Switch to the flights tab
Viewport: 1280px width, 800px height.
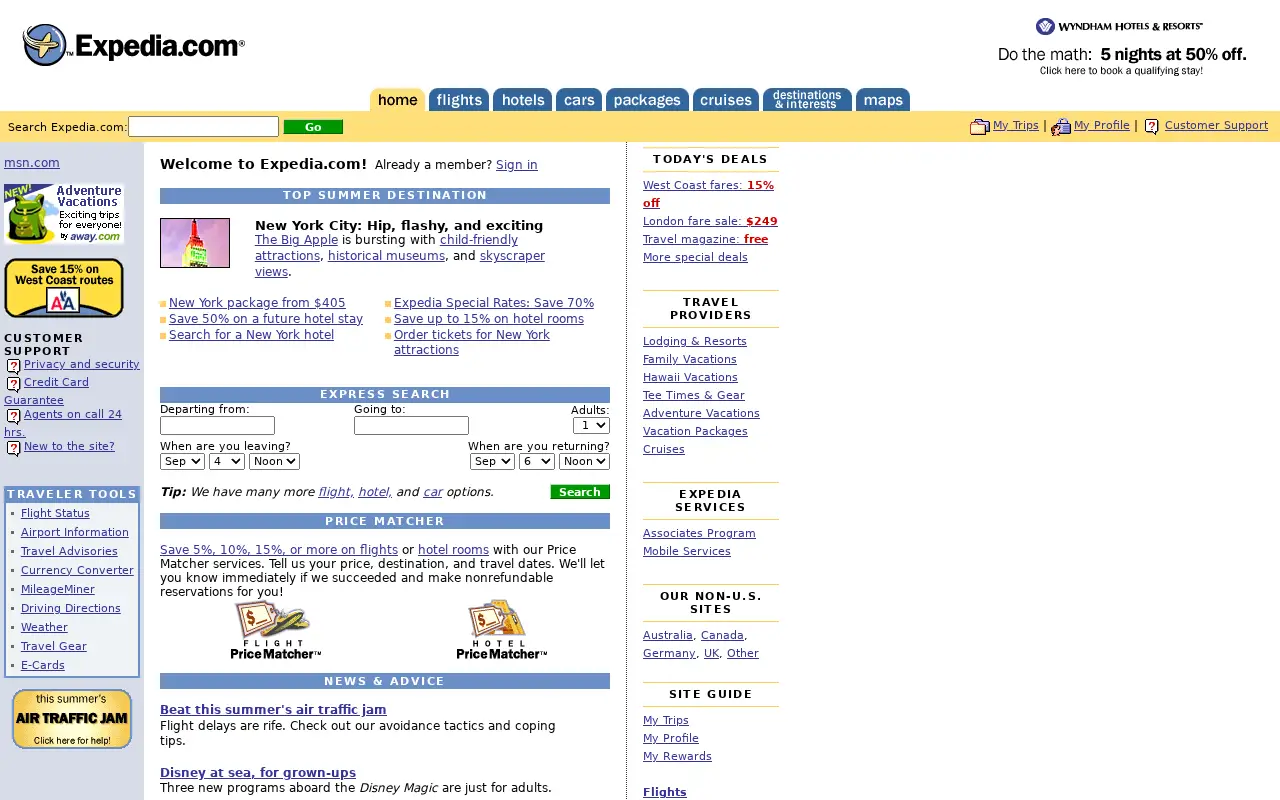459,100
